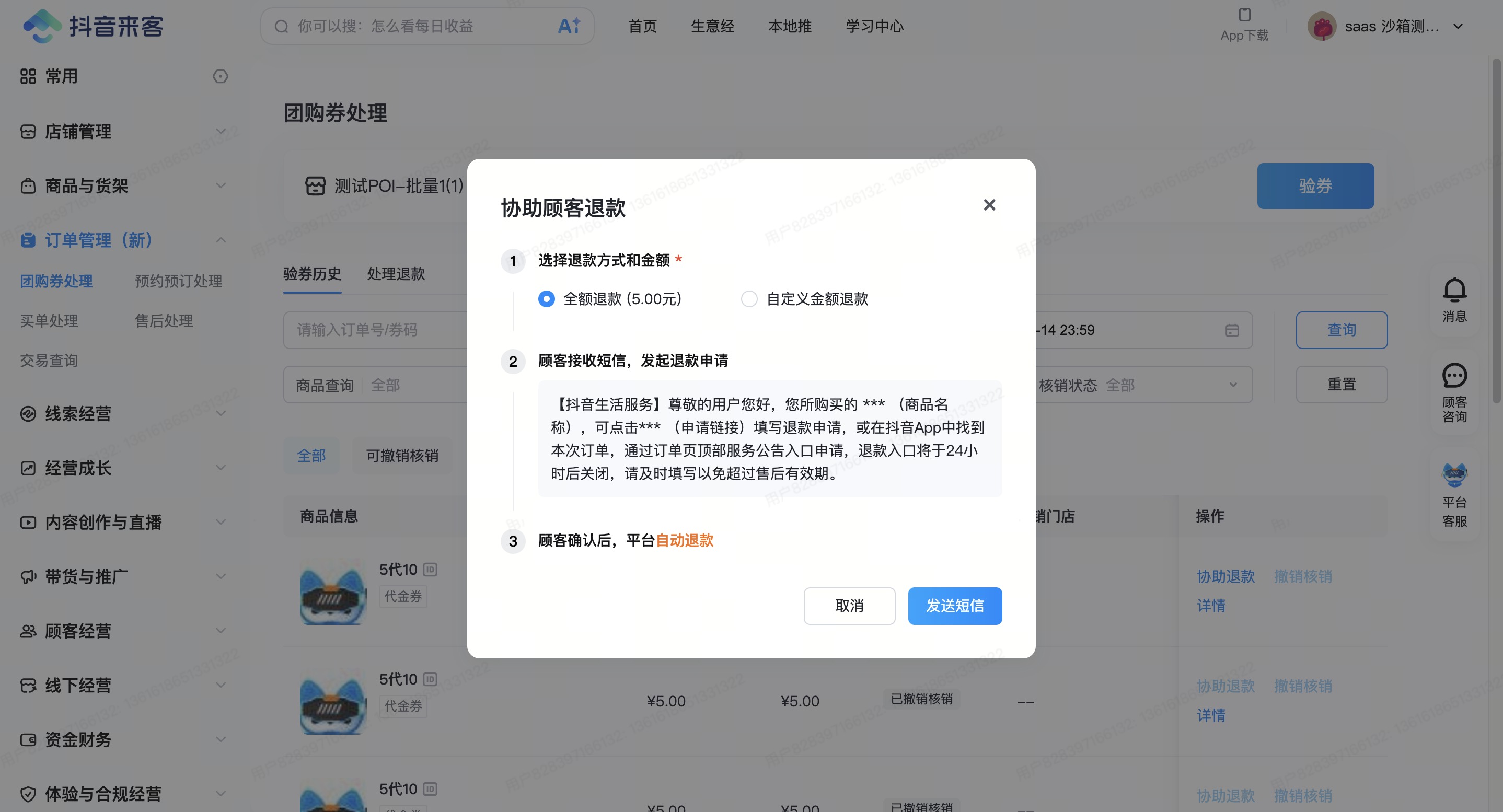The image size is (1503, 812).
Task: Click the App download phone icon
Action: pyautogui.click(x=1244, y=15)
